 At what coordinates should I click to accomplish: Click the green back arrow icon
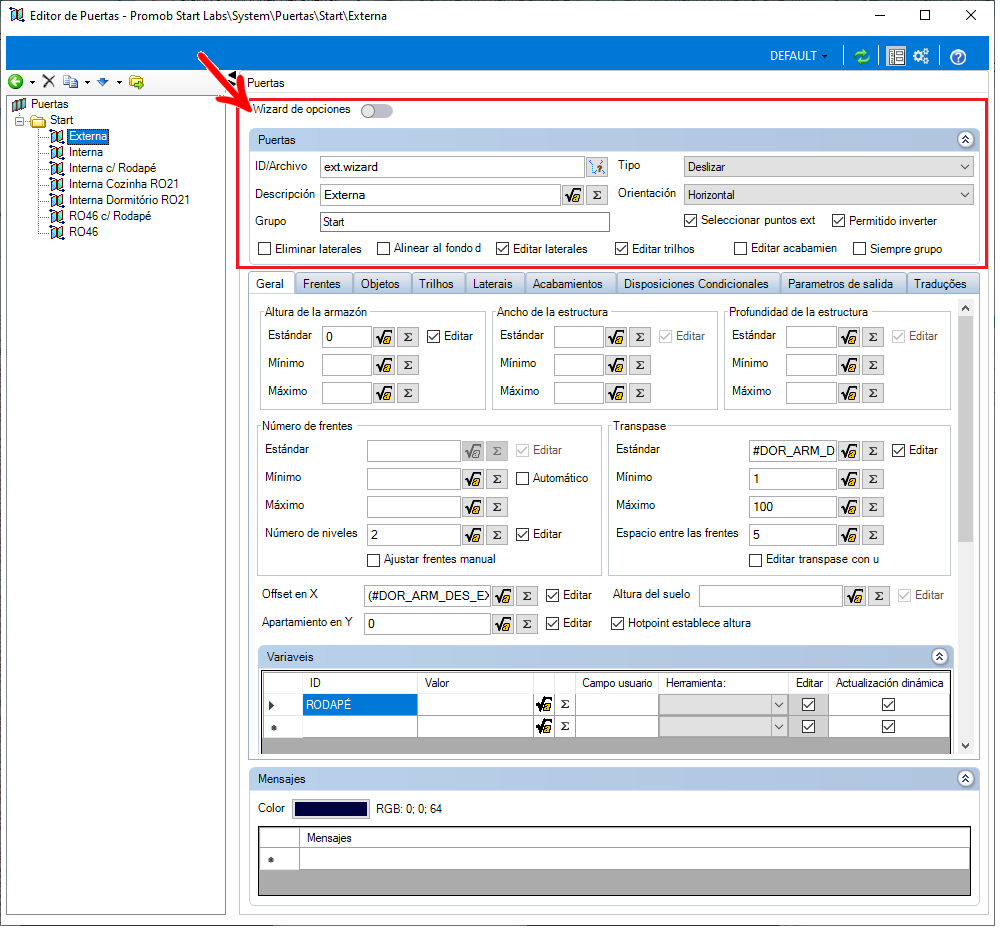pyautogui.click(x=16, y=82)
